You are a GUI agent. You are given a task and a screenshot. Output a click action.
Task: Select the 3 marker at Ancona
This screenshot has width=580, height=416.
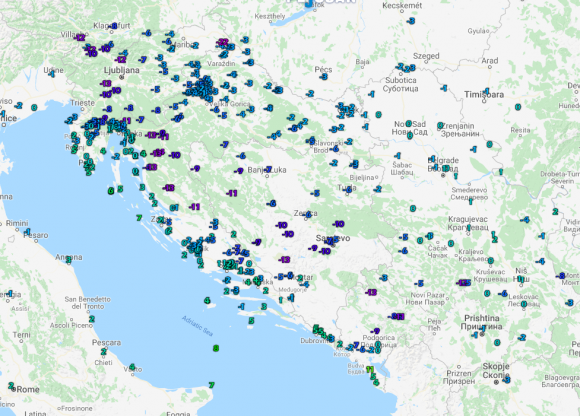pos(68,260)
